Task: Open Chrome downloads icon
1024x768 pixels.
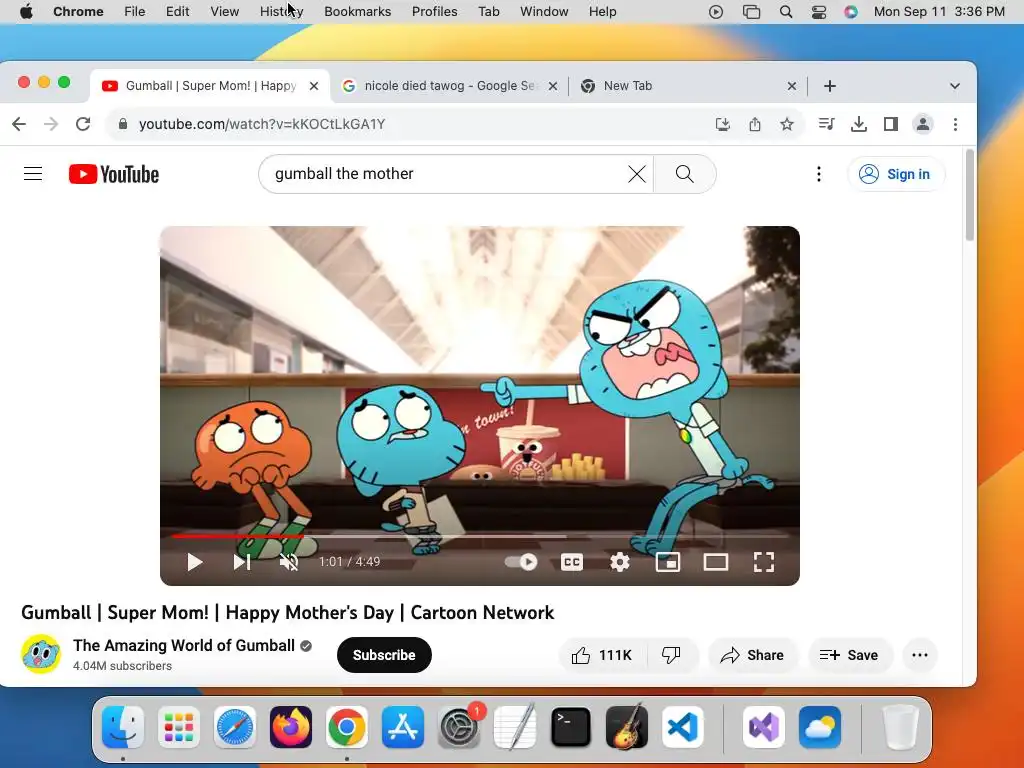Action: tap(859, 124)
